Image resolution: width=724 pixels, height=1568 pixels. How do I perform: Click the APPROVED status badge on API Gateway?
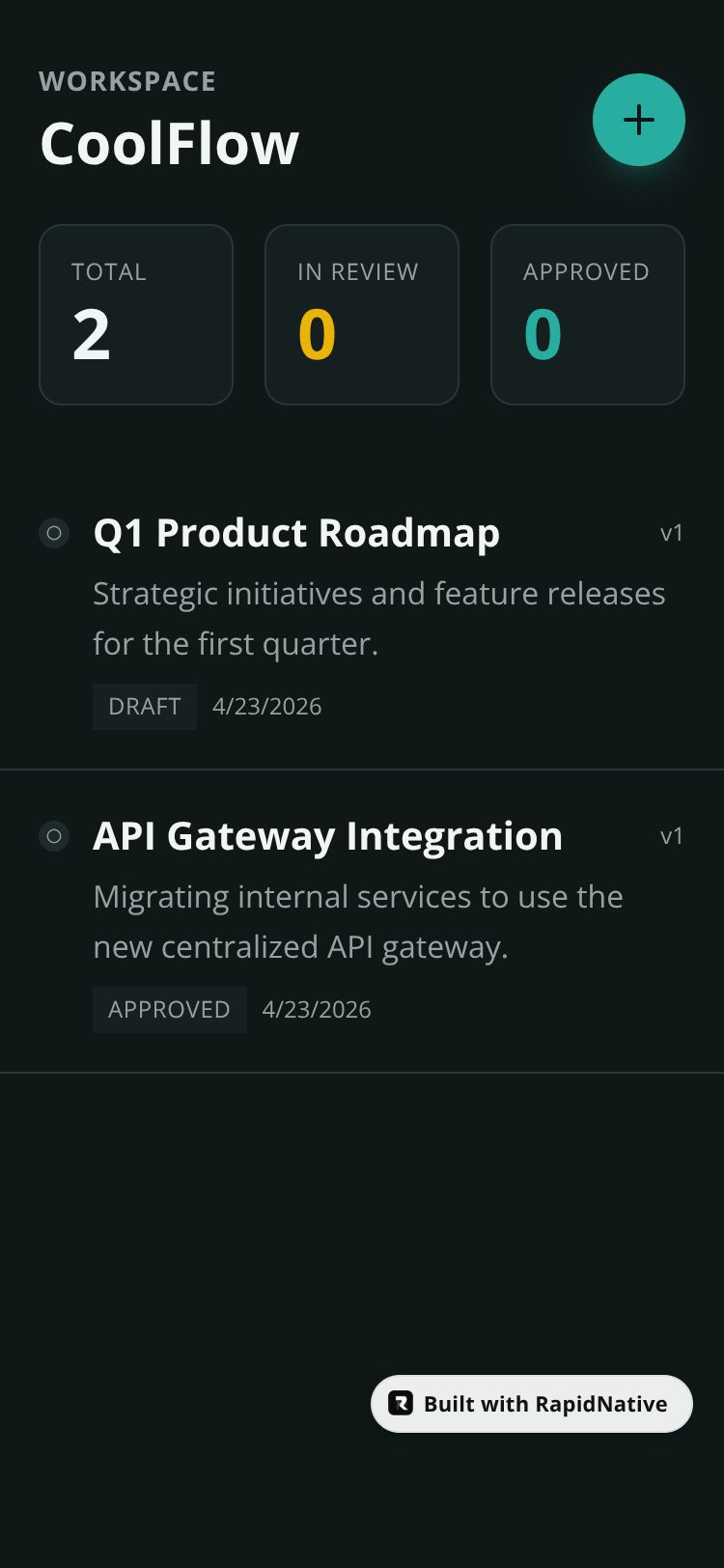tap(170, 1010)
